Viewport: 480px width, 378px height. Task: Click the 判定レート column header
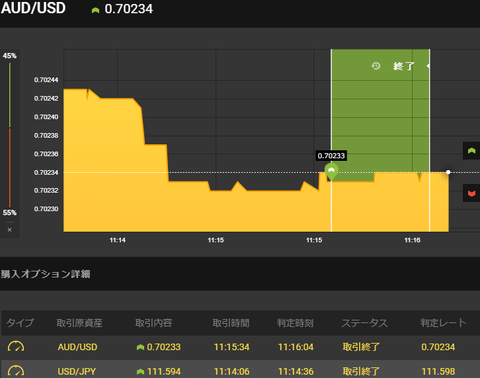(443, 323)
